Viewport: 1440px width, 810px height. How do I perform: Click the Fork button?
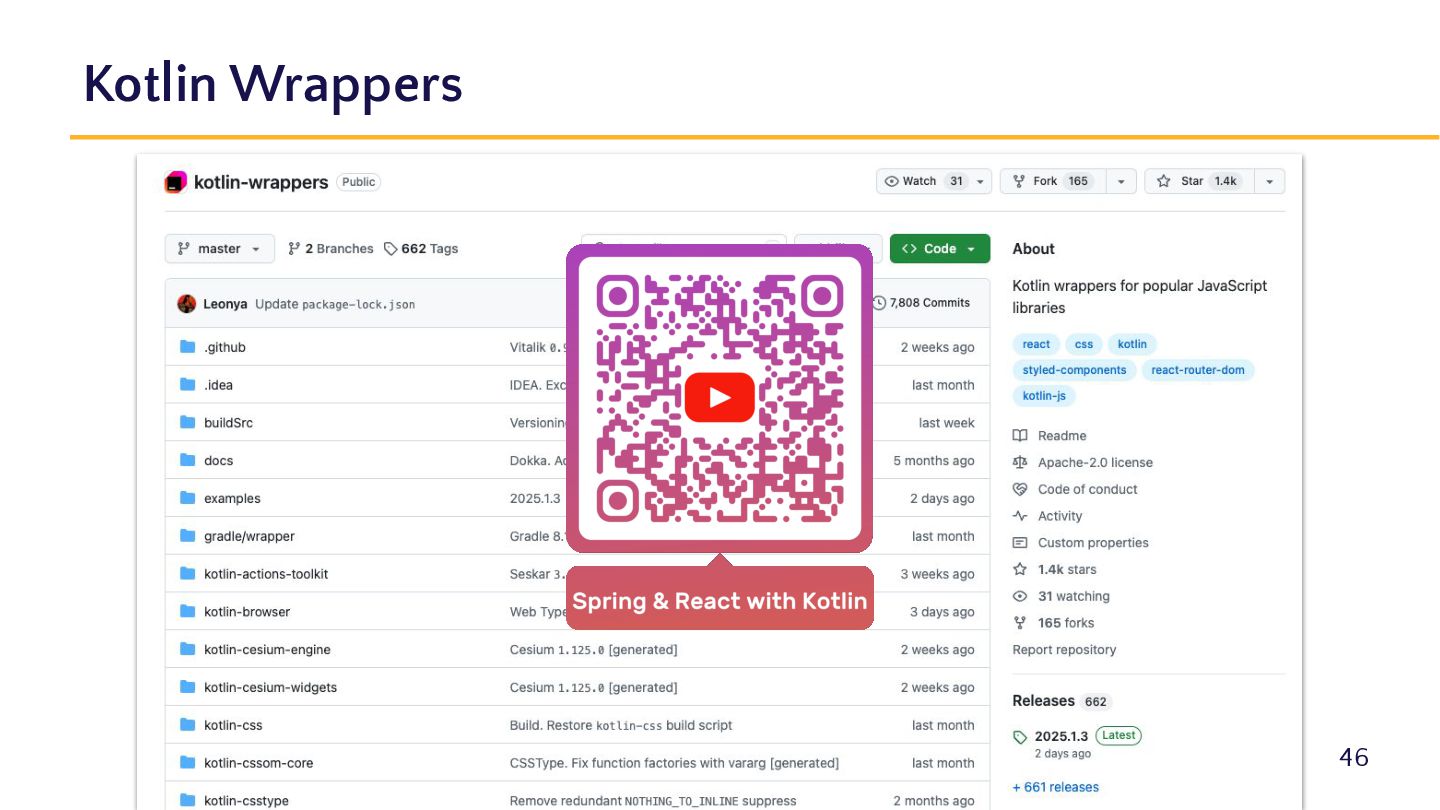coord(1052,181)
